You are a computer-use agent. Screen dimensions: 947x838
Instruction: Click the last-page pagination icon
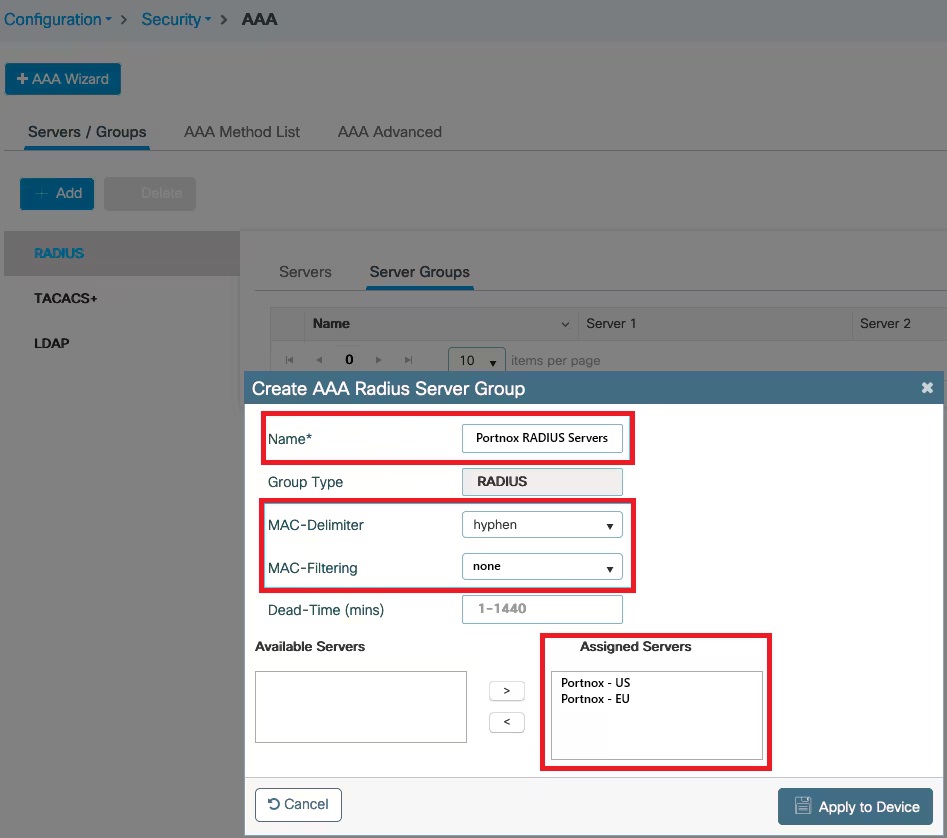coord(408,359)
